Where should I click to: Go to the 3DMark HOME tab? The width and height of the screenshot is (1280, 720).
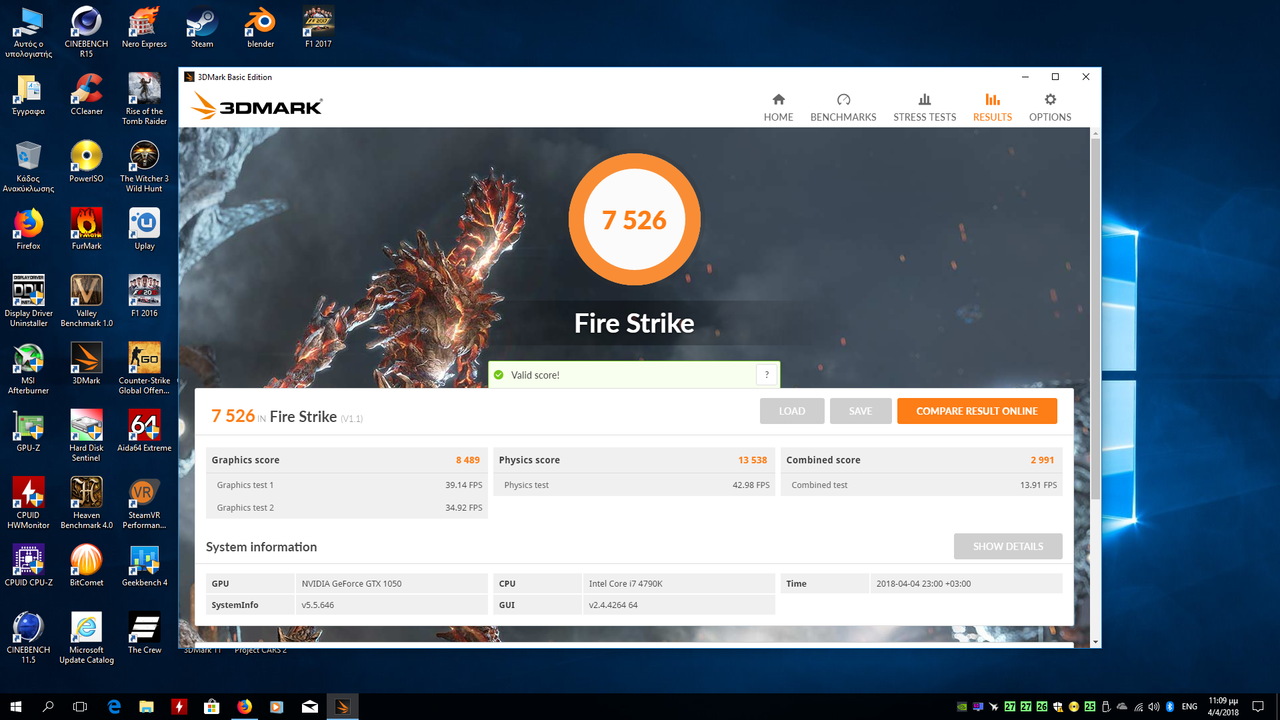click(x=778, y=108)
